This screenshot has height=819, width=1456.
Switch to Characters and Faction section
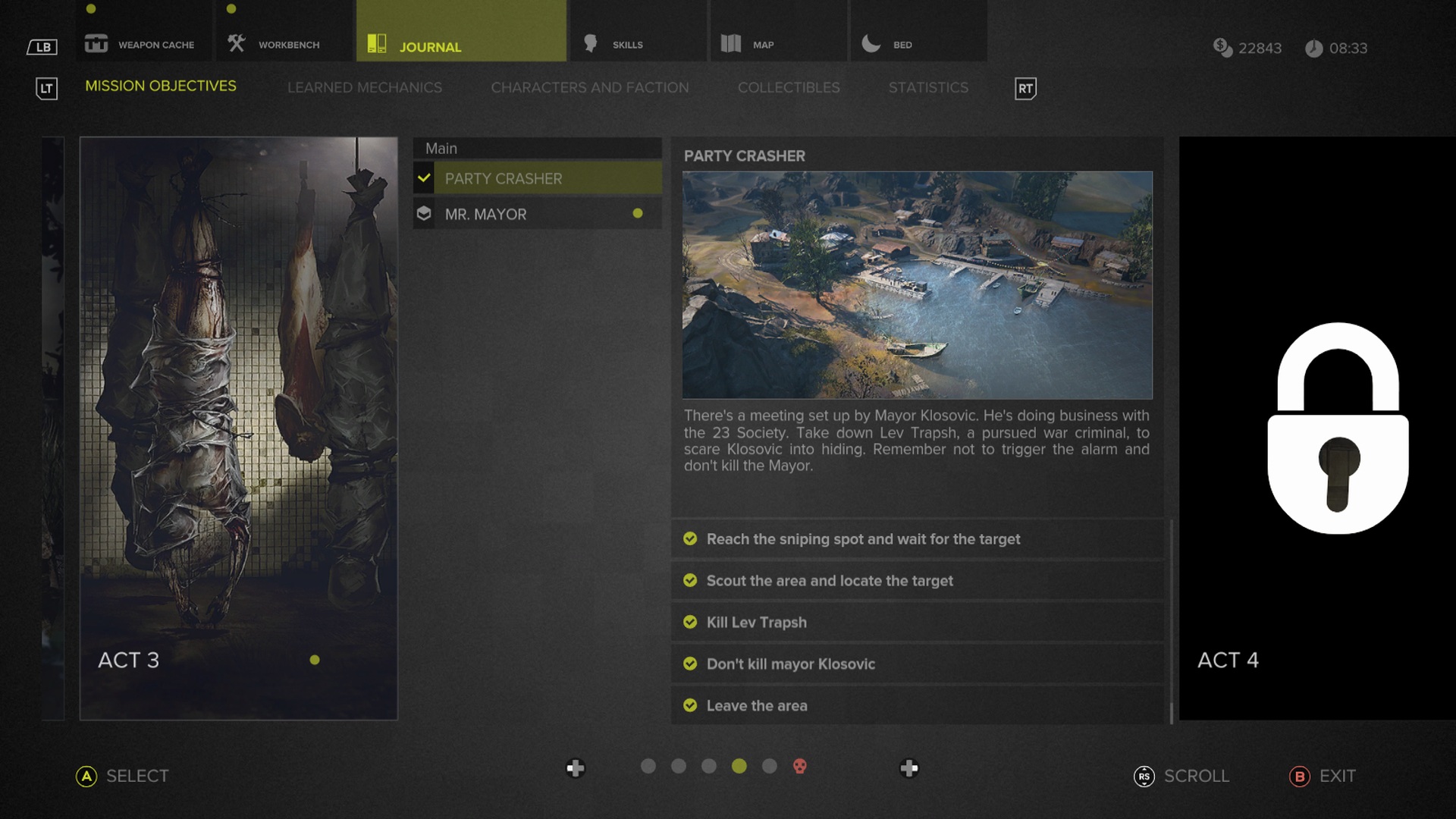pyautogui.click(x=590, y=88)
